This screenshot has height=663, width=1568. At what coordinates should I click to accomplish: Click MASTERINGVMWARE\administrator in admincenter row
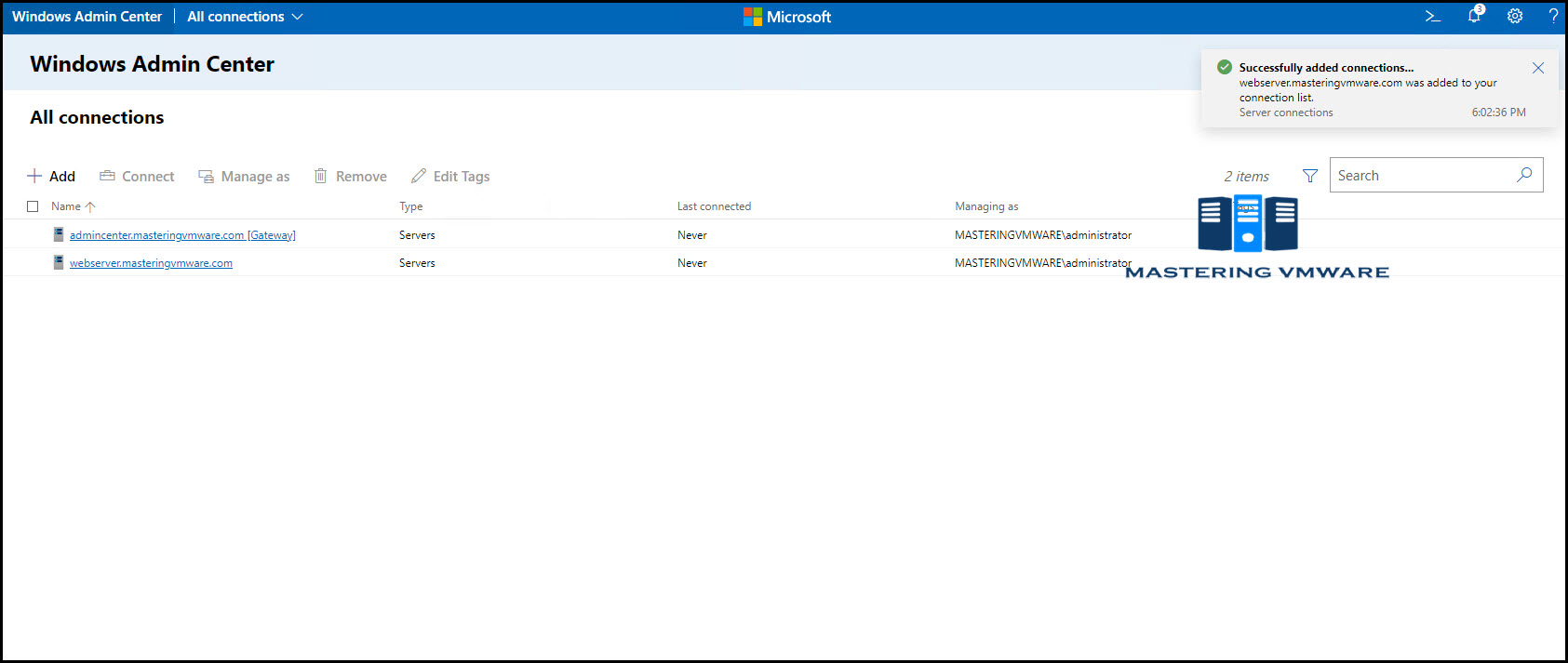(x=1043, y=235)
